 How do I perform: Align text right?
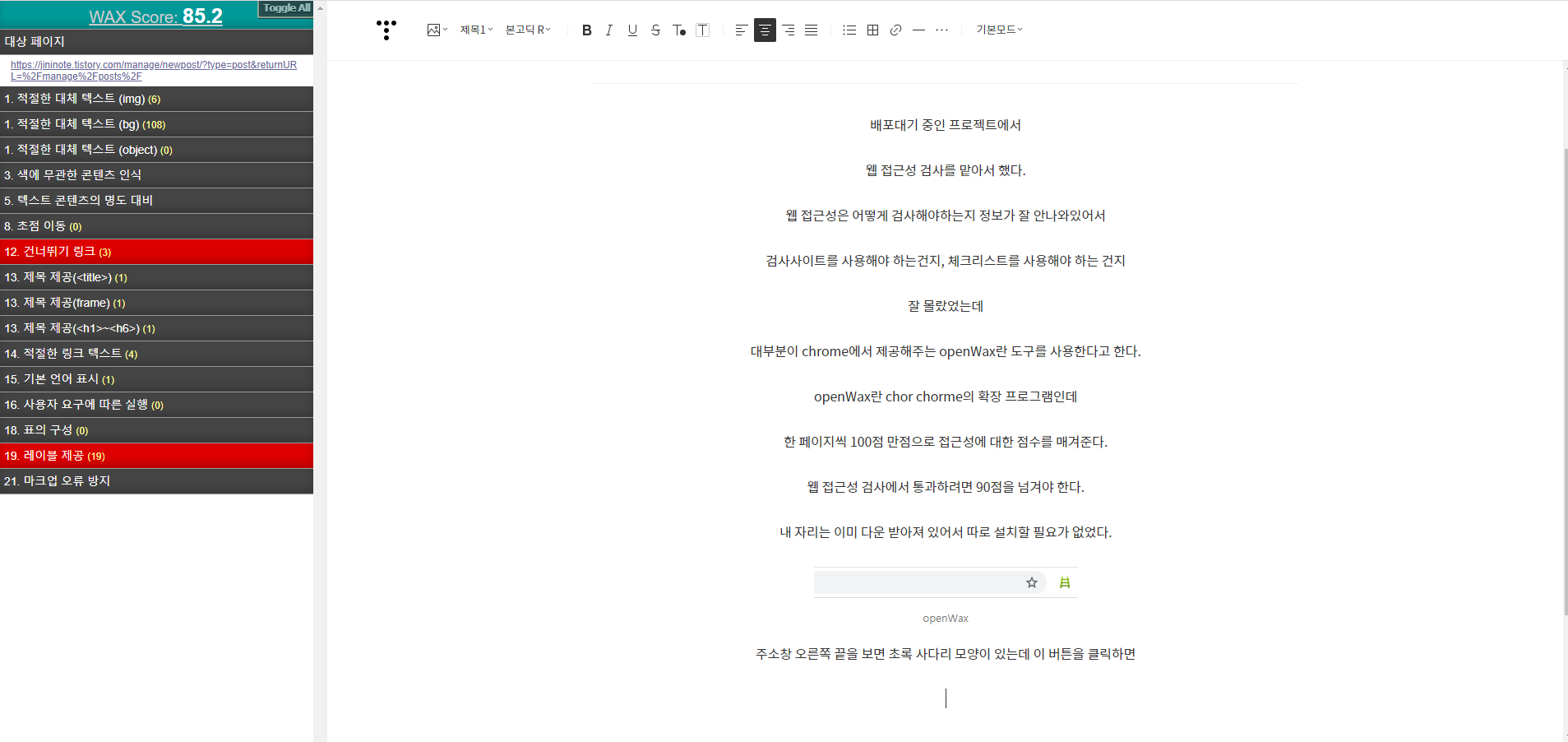click(789, 30)
